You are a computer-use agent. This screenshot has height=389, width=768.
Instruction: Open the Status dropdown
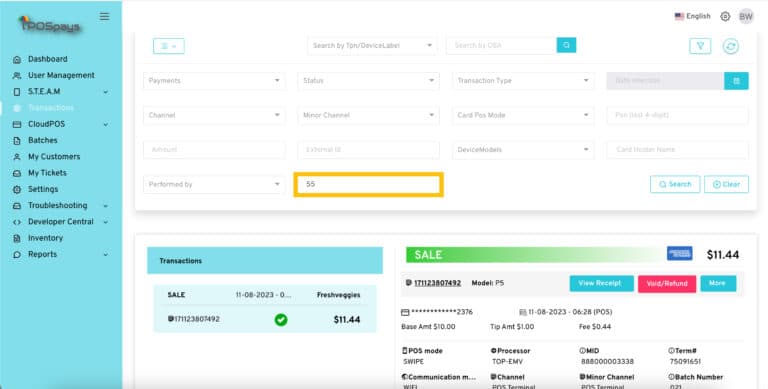(368, 81)
